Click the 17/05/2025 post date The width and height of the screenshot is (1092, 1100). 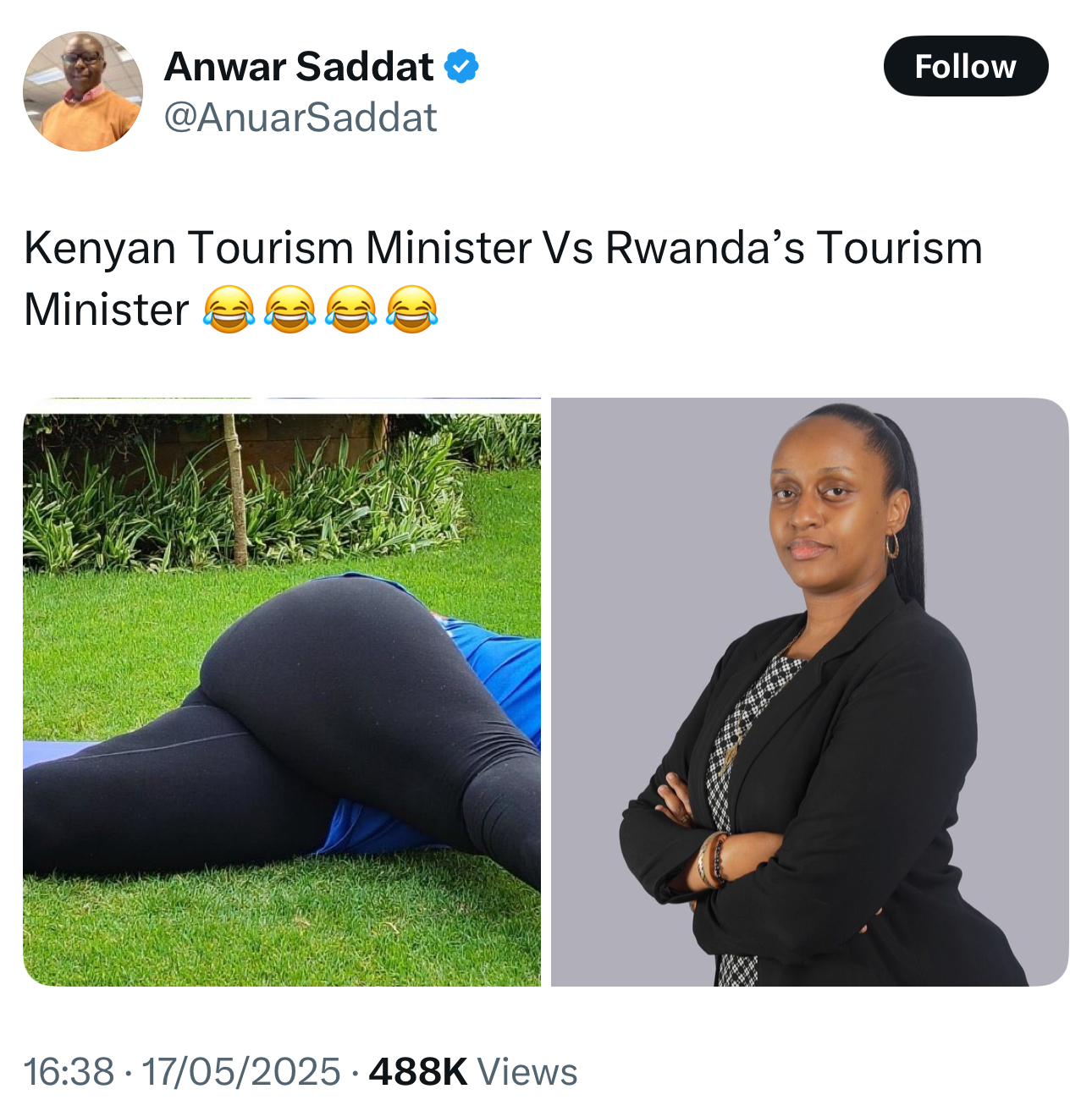point(241,1071)
